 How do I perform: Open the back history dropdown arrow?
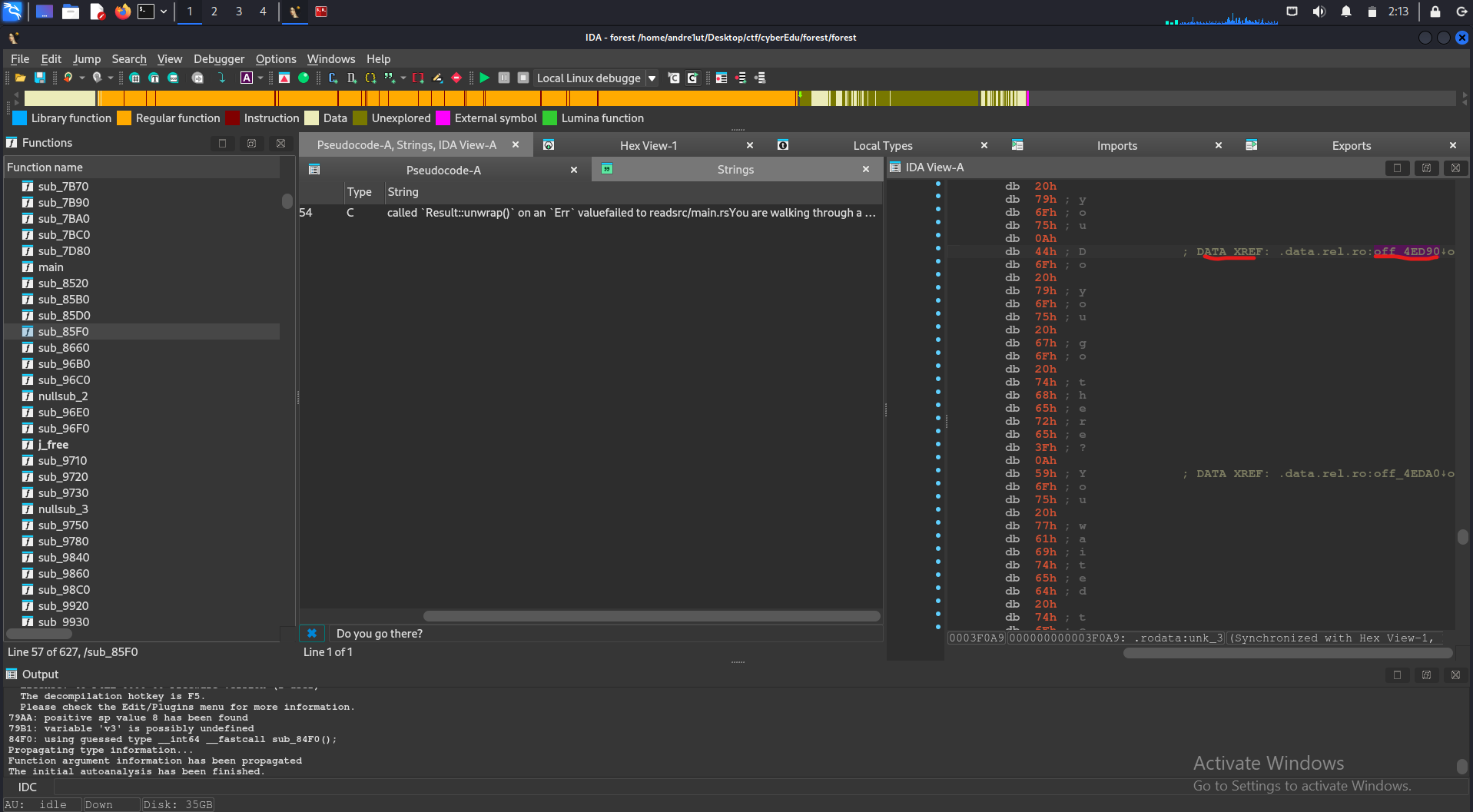point(82,78)
